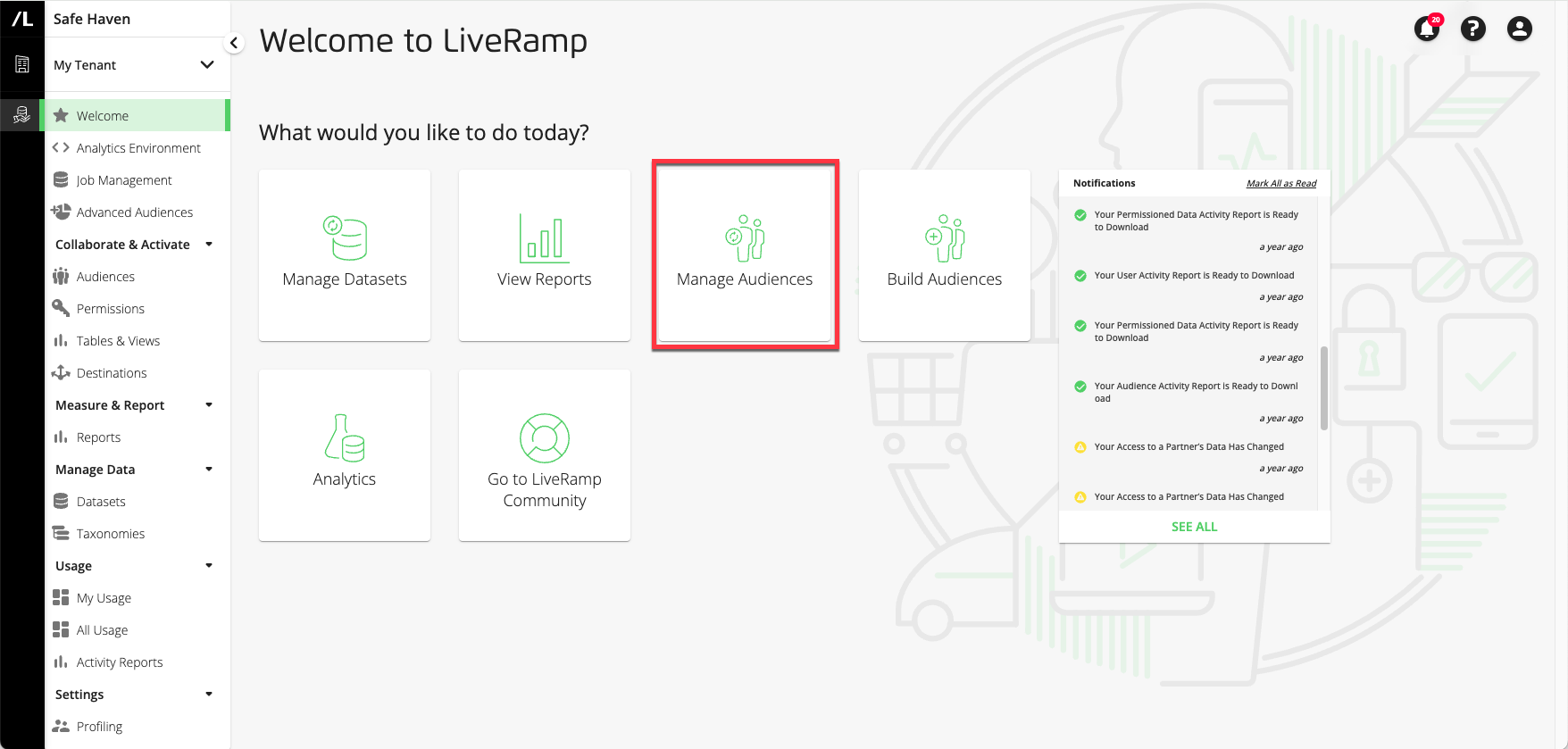The width and height of the screenshot is (1568, 749).
Task: Click the Audiences people icon in sidebar
Action: click(61, 276)
